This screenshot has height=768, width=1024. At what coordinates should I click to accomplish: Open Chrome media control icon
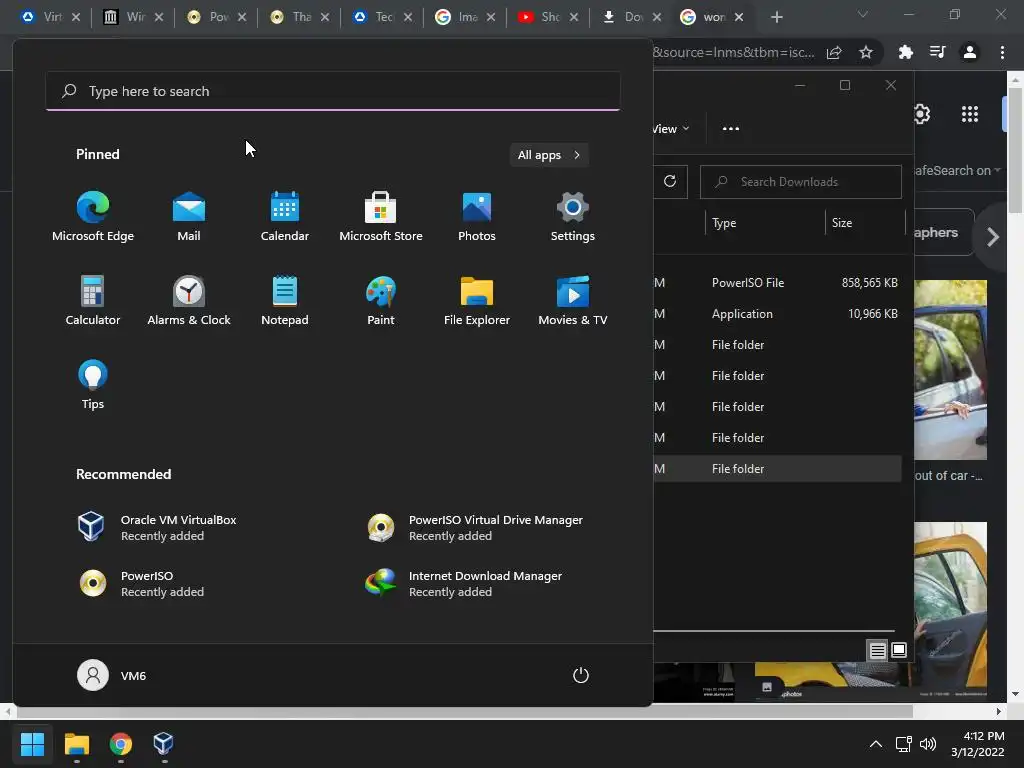(938, 52)
